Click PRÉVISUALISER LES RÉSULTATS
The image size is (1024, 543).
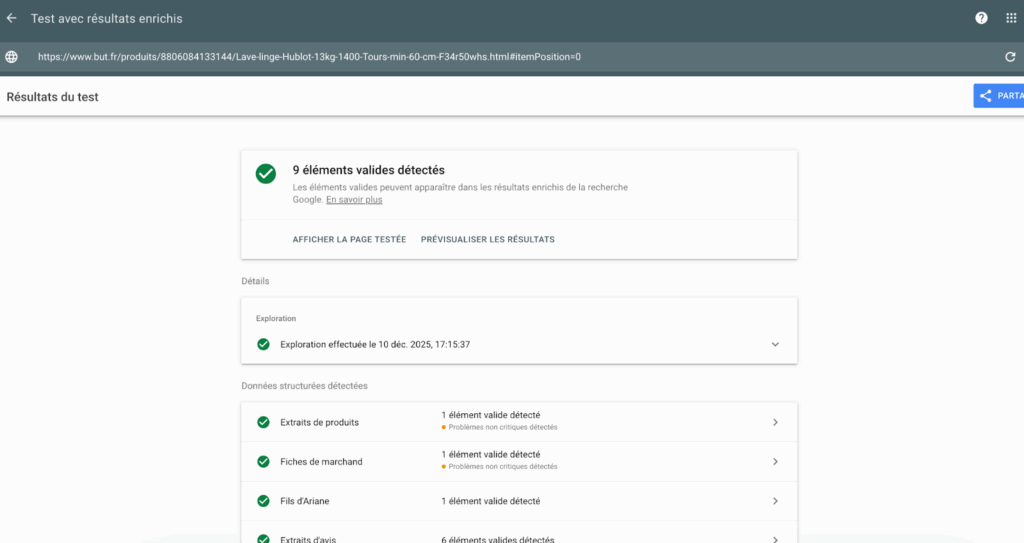(487, 240)
